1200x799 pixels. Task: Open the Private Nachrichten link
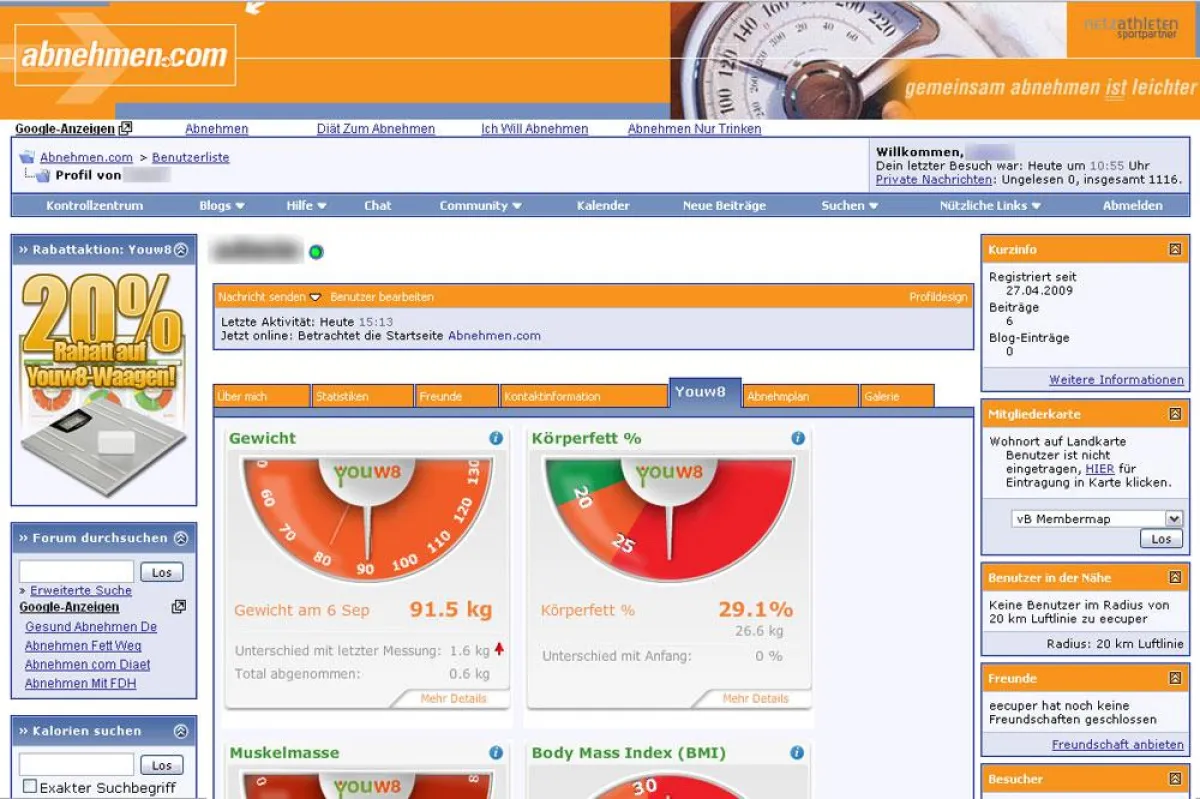pos(934,179)
